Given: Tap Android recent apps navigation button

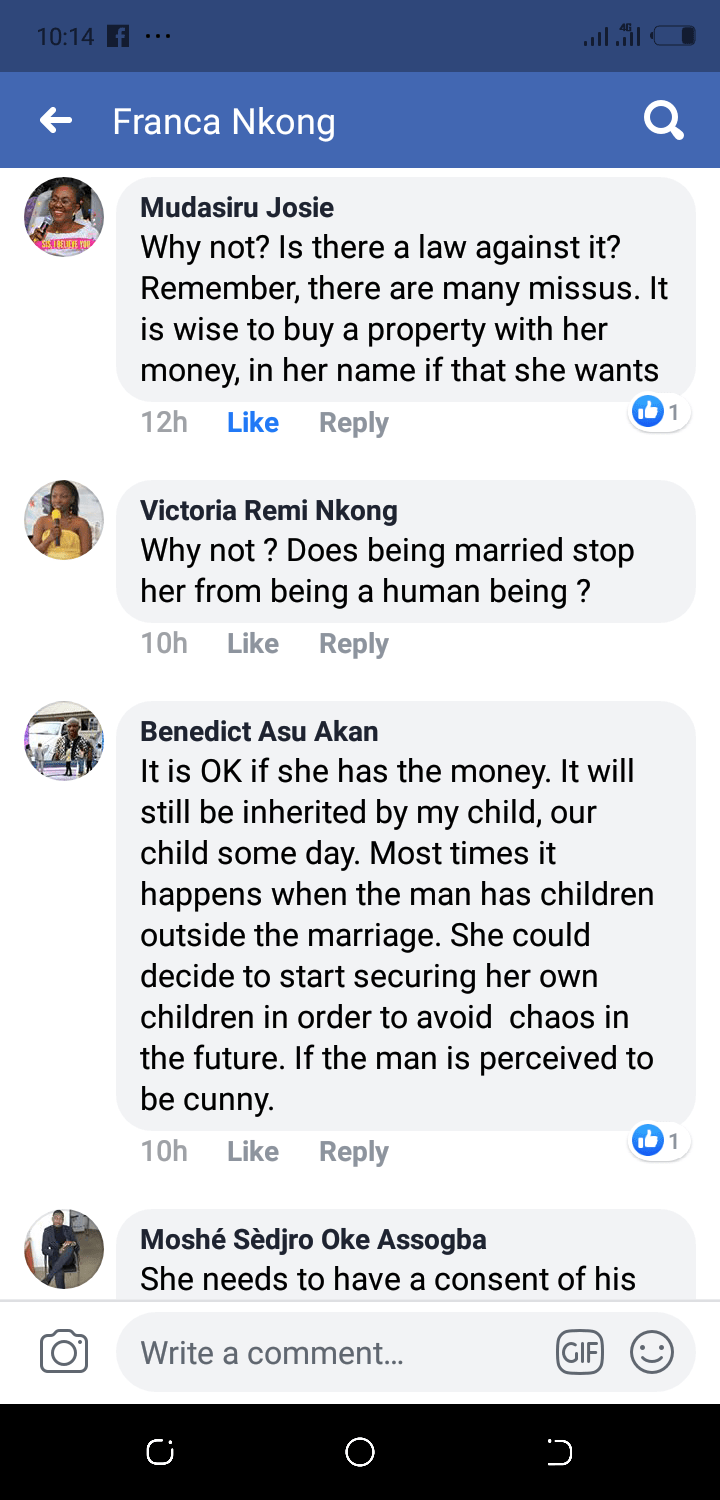Looking at the screenshot, I should [x=160, y=1452].
